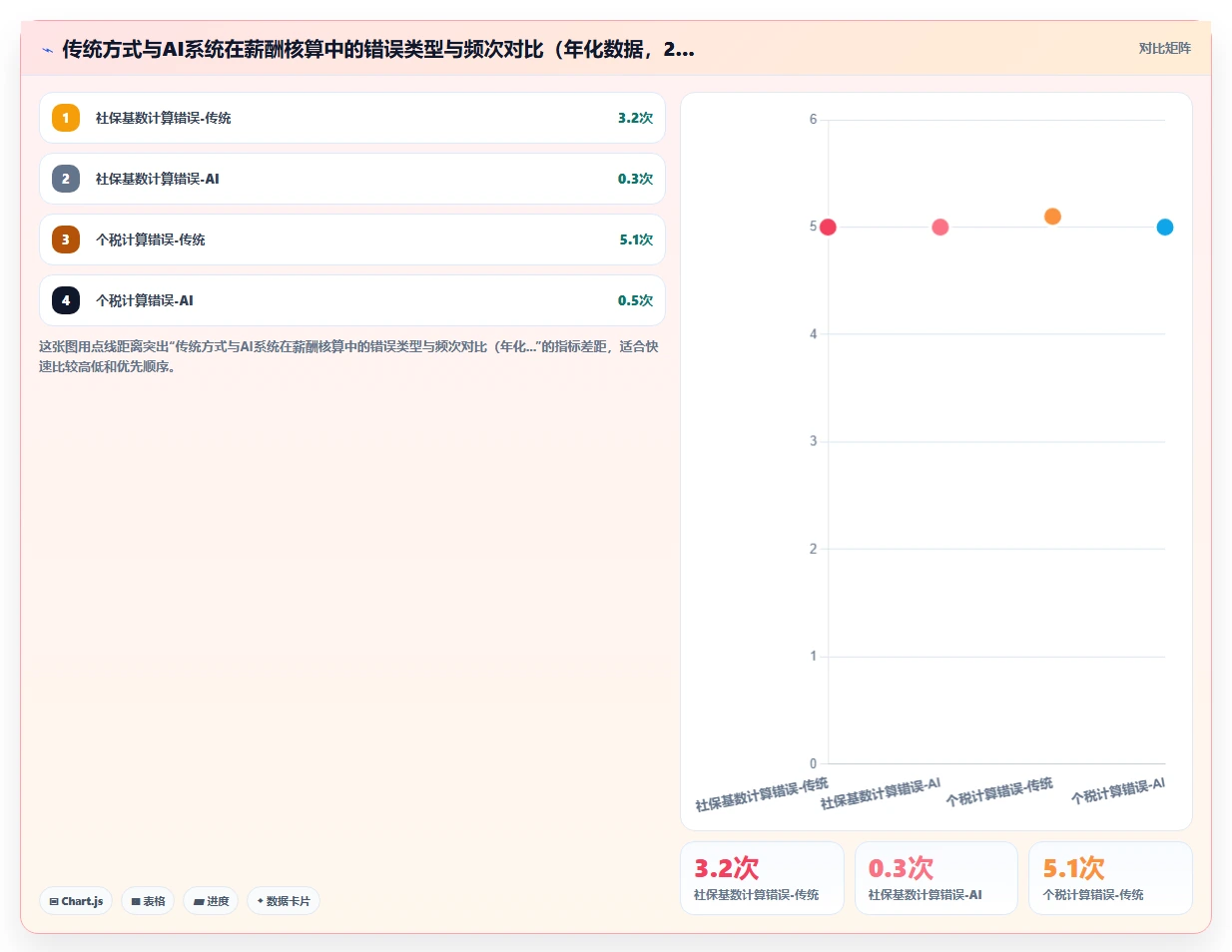The width and height of the screenshot is (1232, 952).
Task: Open the 3.2次 summary card below chart
Action: click(762, 878)
